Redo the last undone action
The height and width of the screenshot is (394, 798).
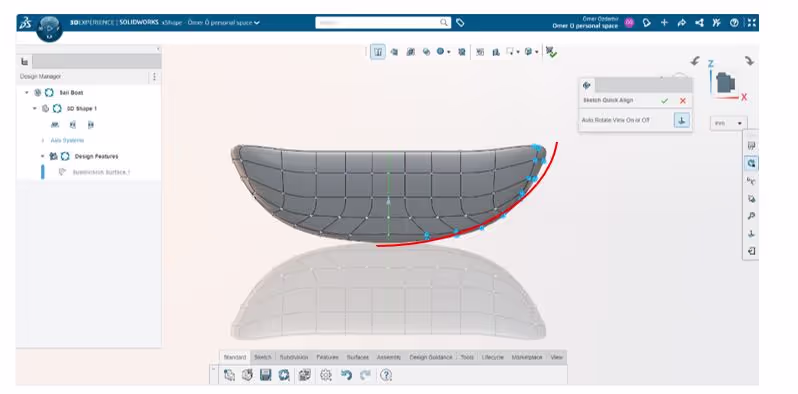(x=365, y=375)
